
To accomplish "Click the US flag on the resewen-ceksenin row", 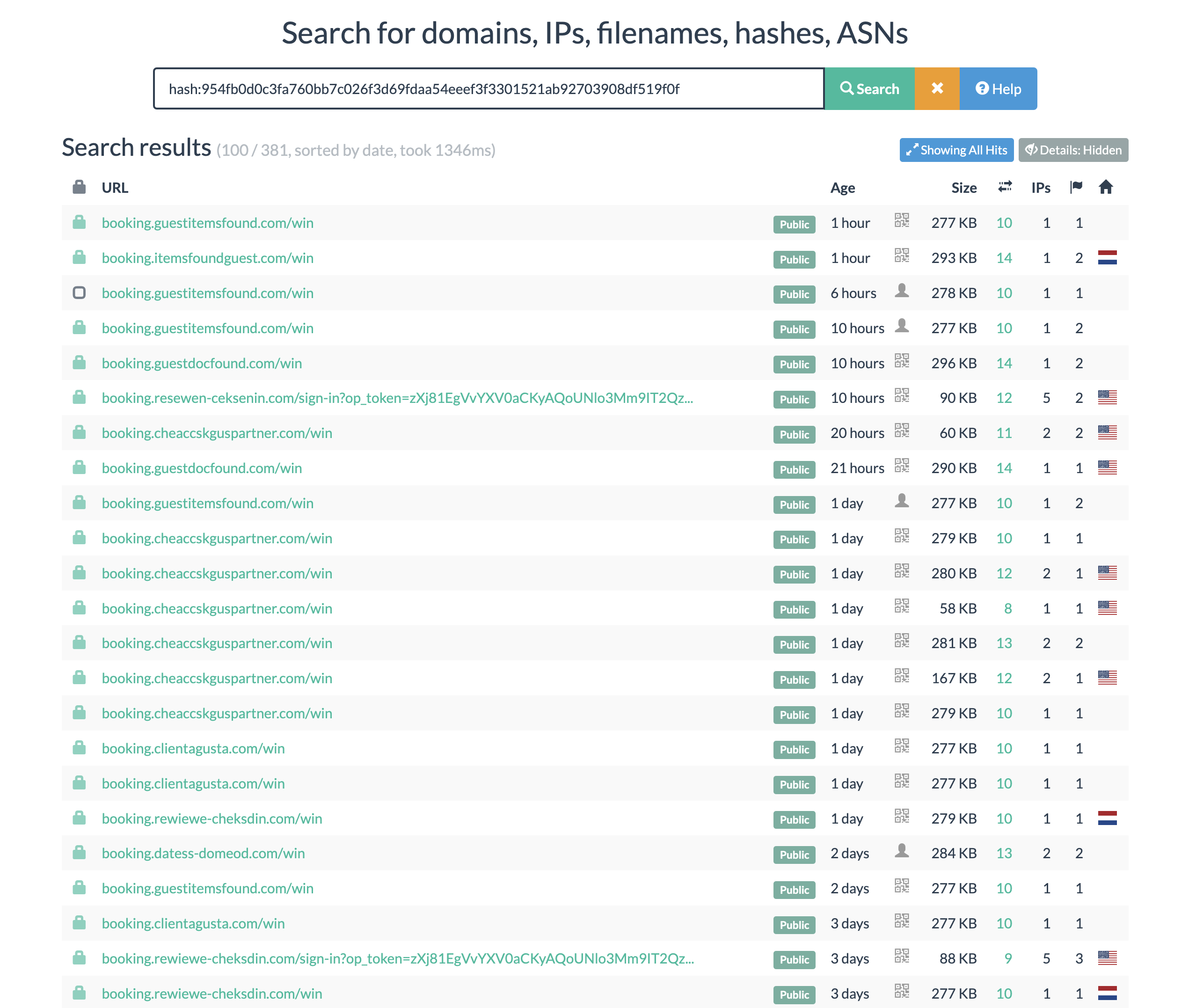I will (x=1107, y=398).
